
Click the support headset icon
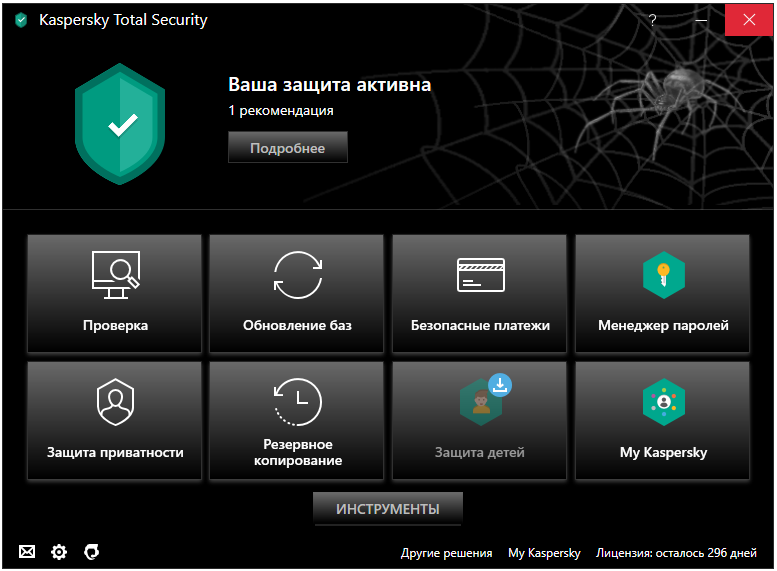point(92,551)
